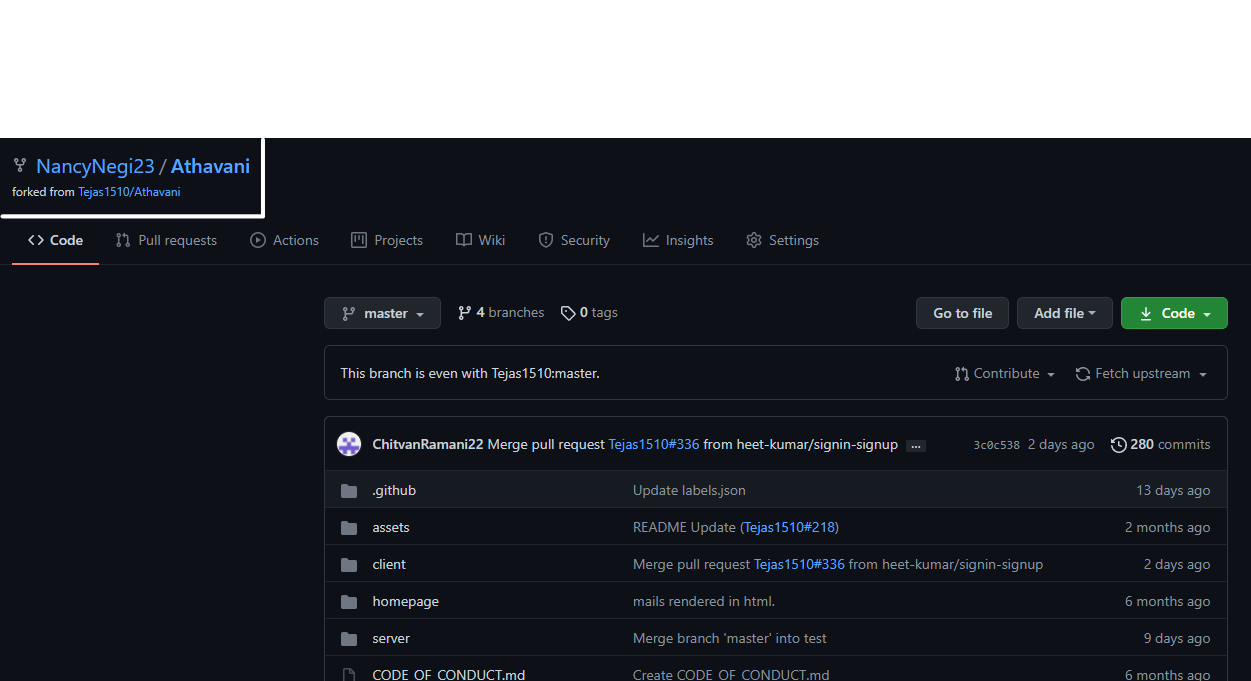Expand the Add file dropdown
Screen dimensions: 1251x681
[1065, 313]
